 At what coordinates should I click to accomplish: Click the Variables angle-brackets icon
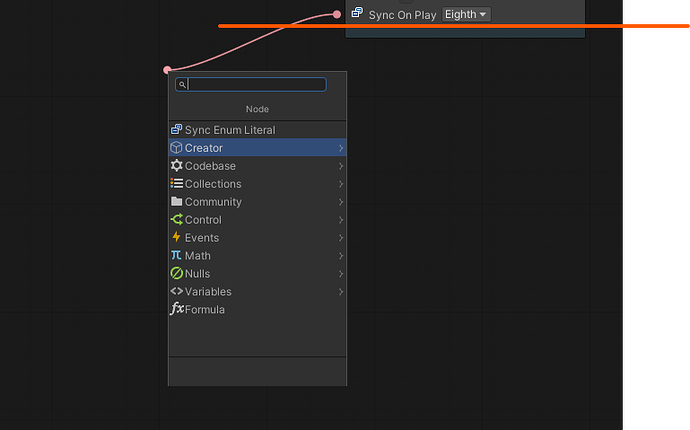coord(177,292)
